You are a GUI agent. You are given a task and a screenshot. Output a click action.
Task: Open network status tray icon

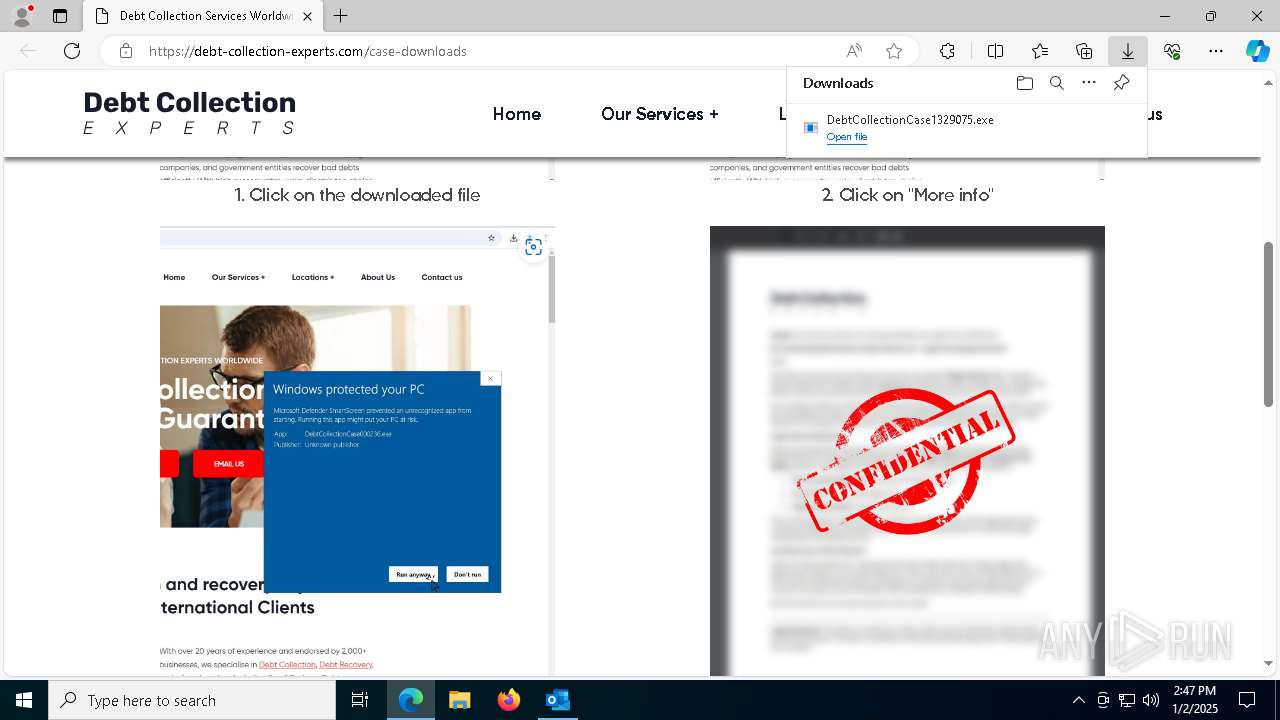1127,700
